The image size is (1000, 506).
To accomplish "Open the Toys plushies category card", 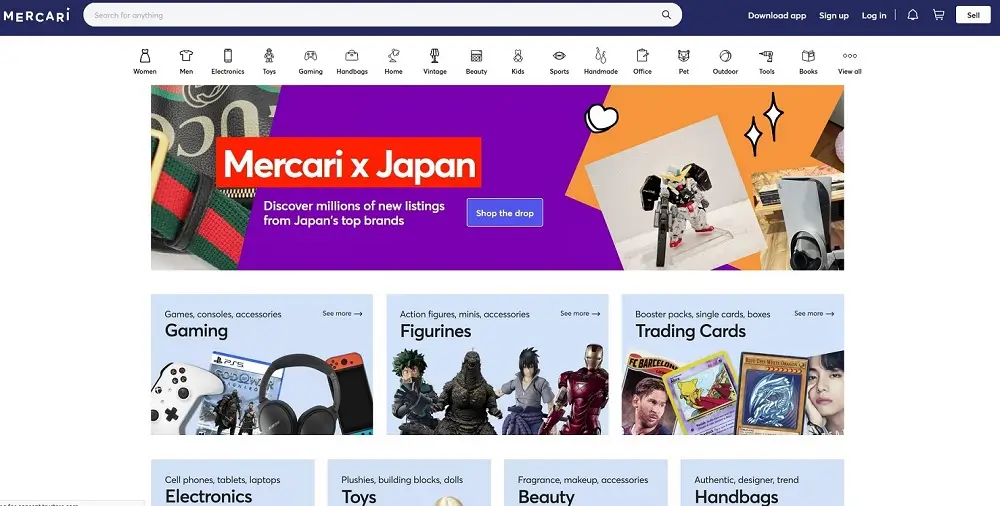I will pyautogui.click(x=409, y=482).
